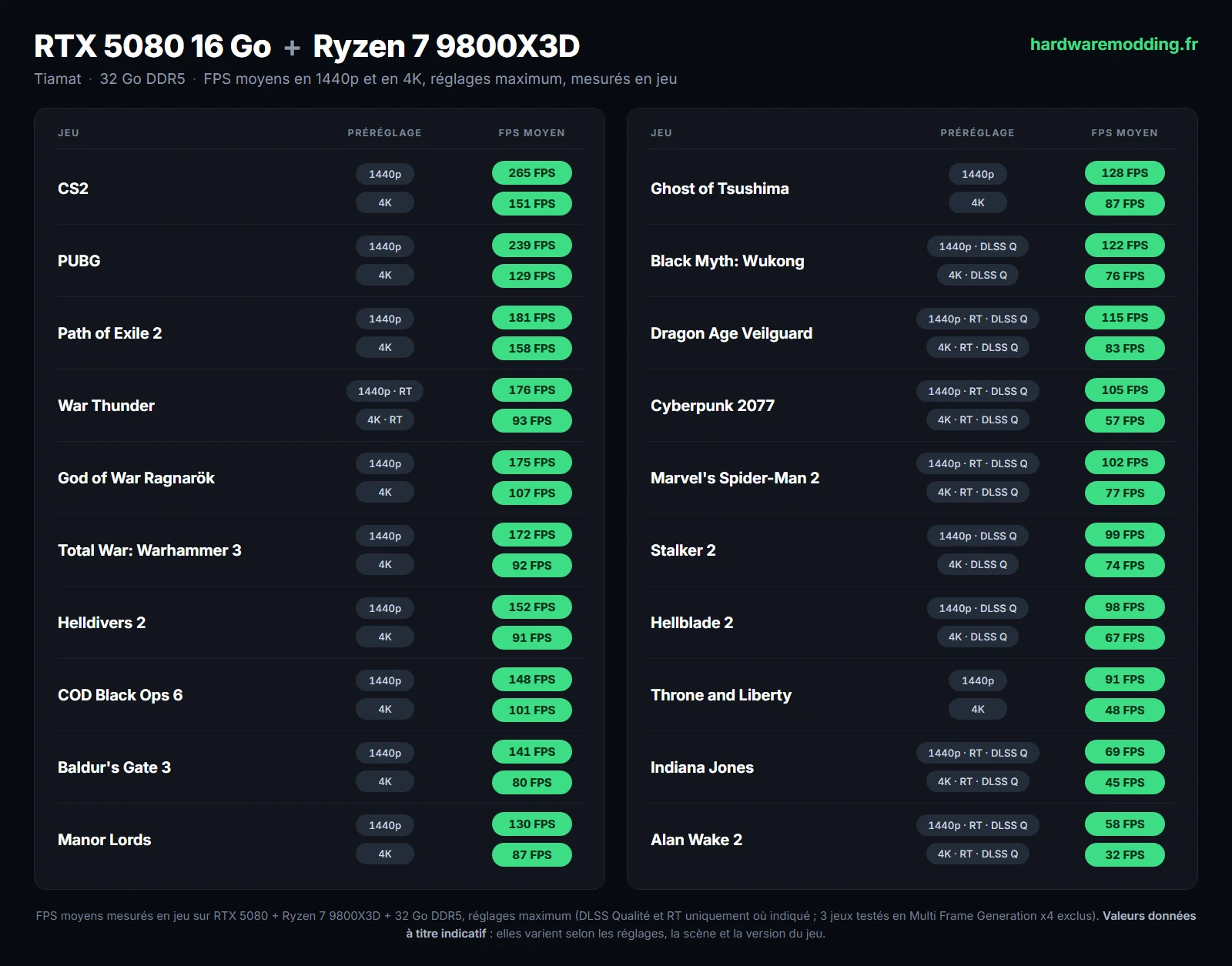Click the 107 FPS badge
The height and width of the screenshot is (966, 1232).
tap(532, 493)
